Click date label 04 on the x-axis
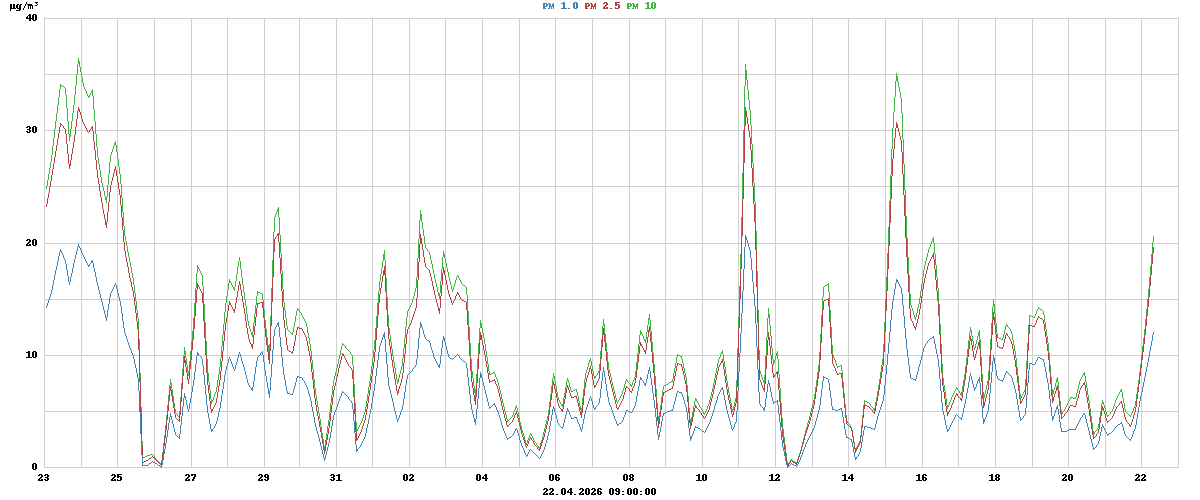 (x=482, y=478)
